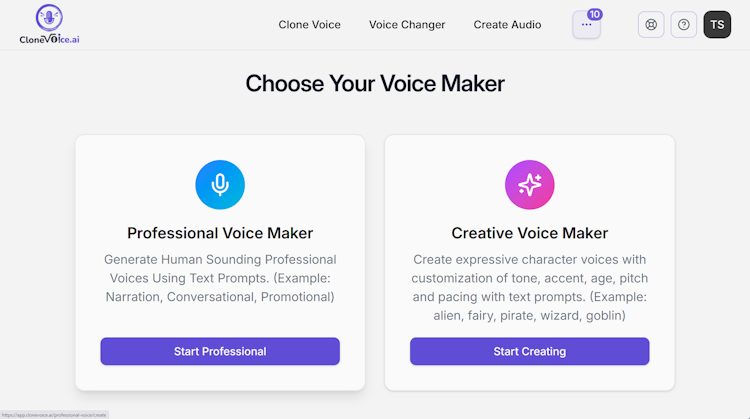Click the status bar URL preview
Image resolution: width=750 pixels, height=419 pixels.
pos(53,414)
